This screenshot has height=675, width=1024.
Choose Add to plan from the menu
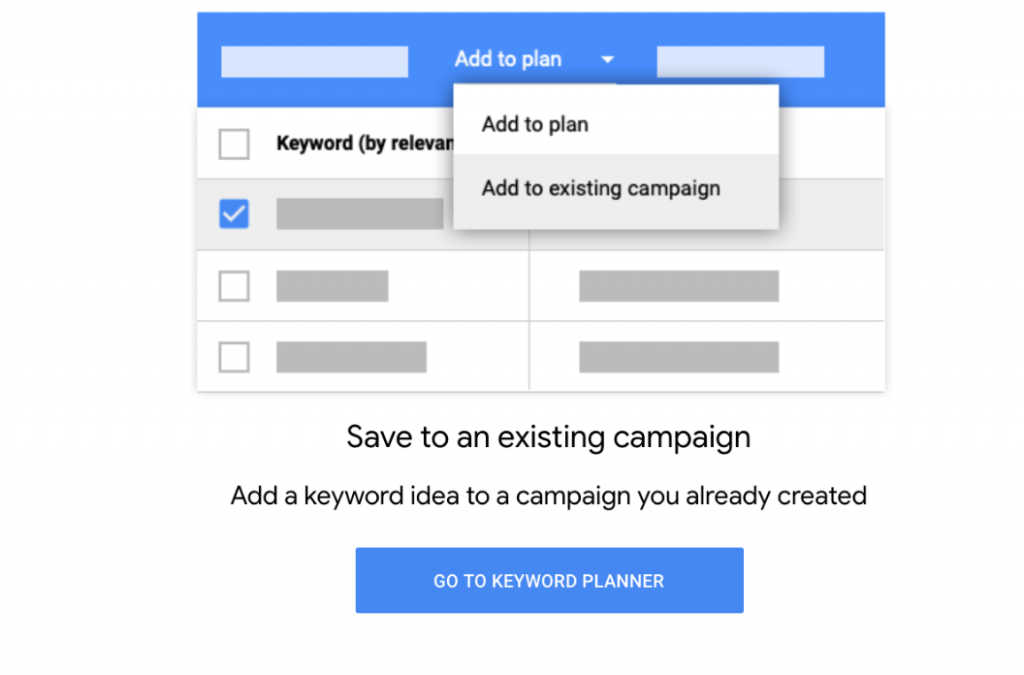(x=535, y=125)
